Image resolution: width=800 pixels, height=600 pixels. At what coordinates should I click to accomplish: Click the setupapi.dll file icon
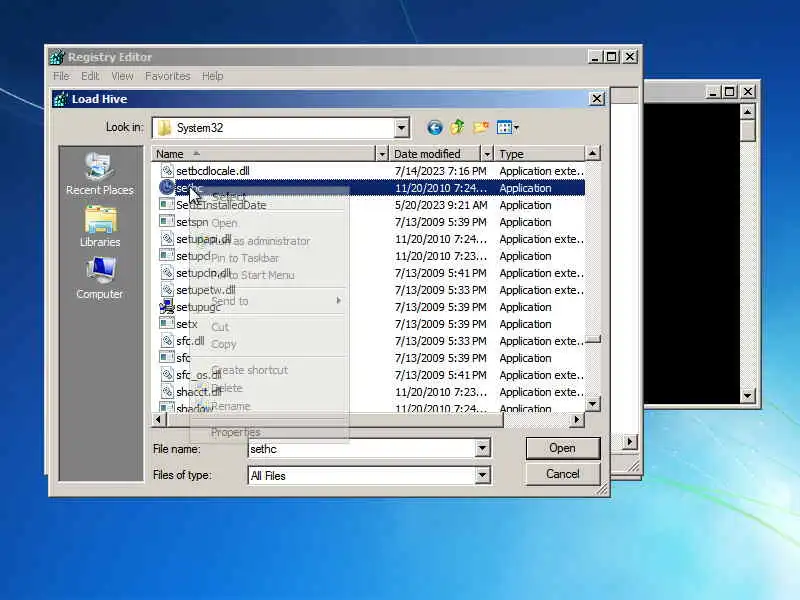click(x=166, y=239)
